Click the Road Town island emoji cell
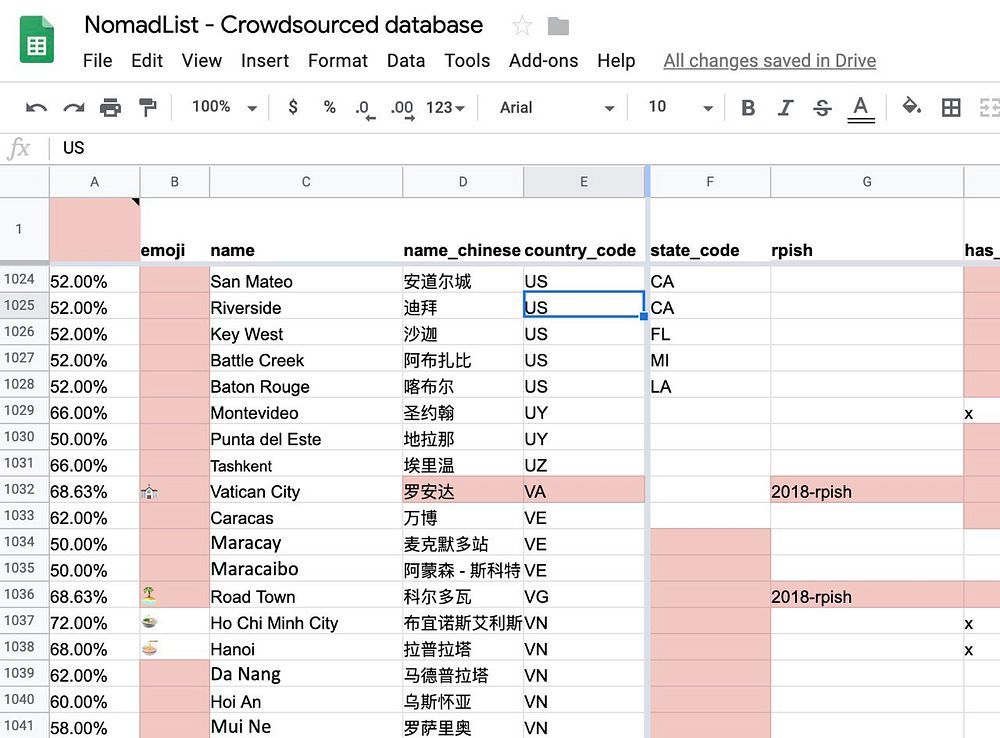 175,596
